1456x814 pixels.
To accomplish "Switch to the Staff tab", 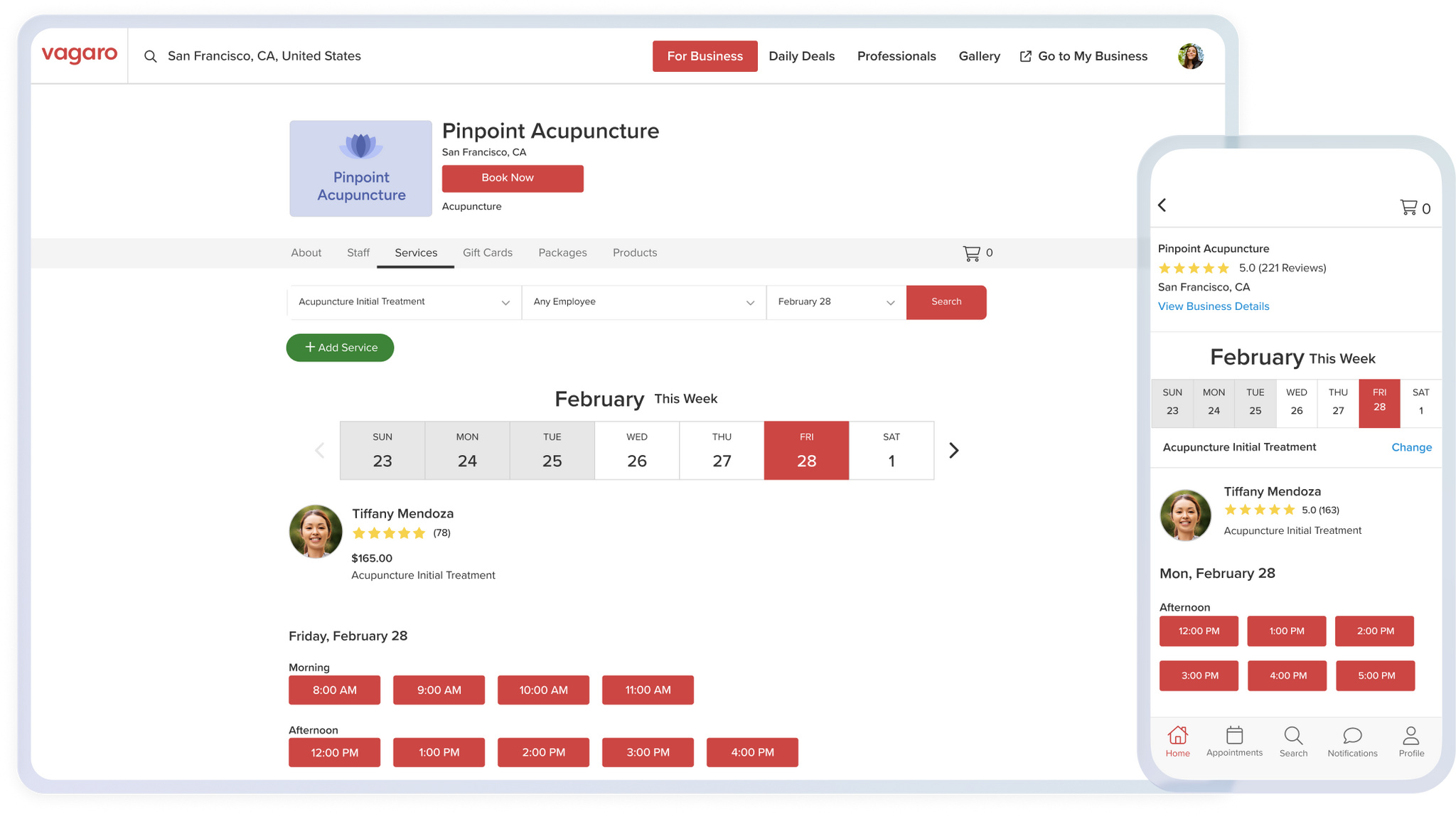I will [358, 253].
